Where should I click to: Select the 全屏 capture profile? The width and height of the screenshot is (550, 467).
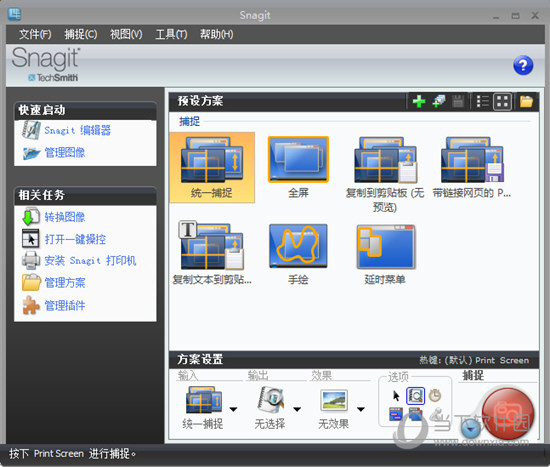click(299, 167)
